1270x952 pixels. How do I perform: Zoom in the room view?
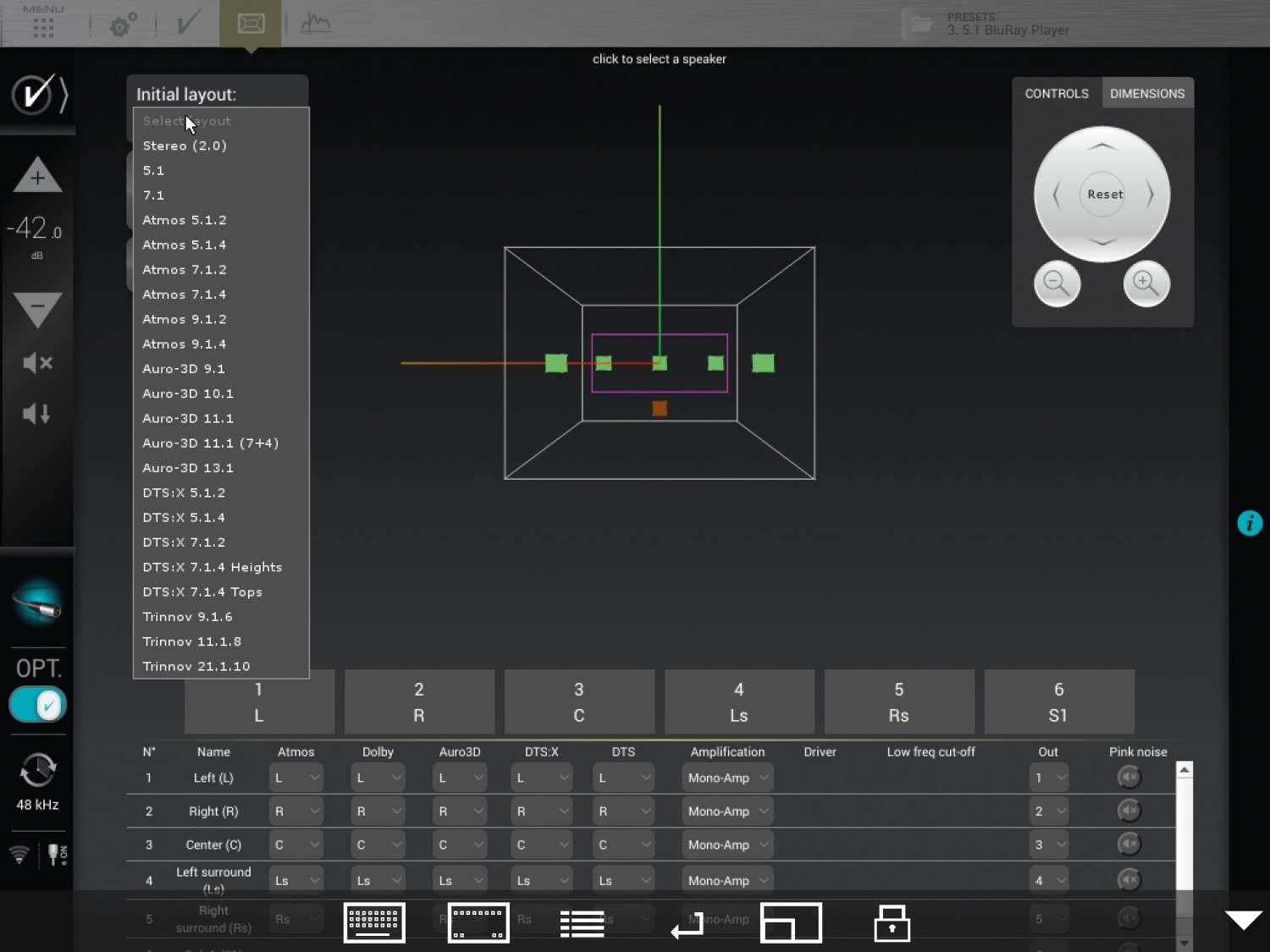(x=1146, y=283)
